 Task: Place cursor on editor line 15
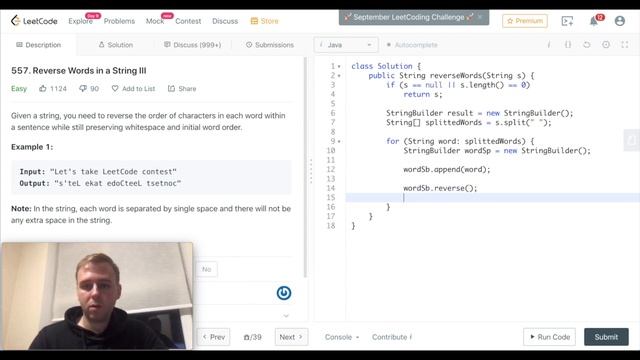tap(492, 198)
